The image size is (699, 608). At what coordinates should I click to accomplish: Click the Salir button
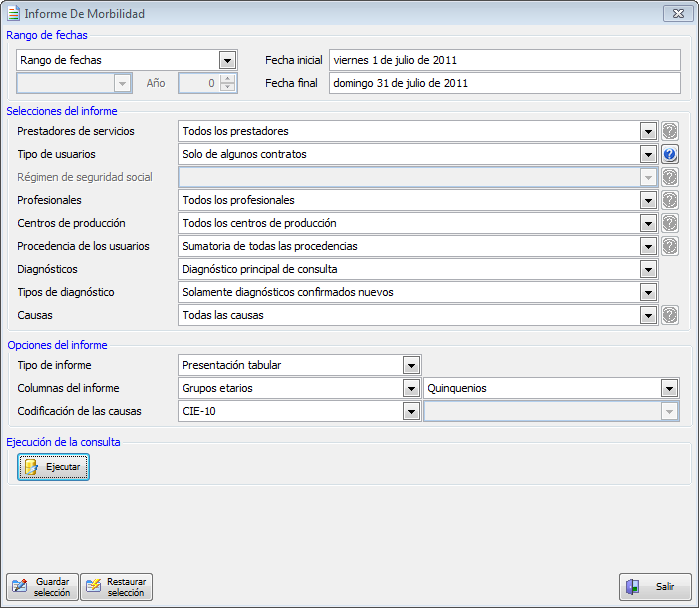tap(655, 587)
